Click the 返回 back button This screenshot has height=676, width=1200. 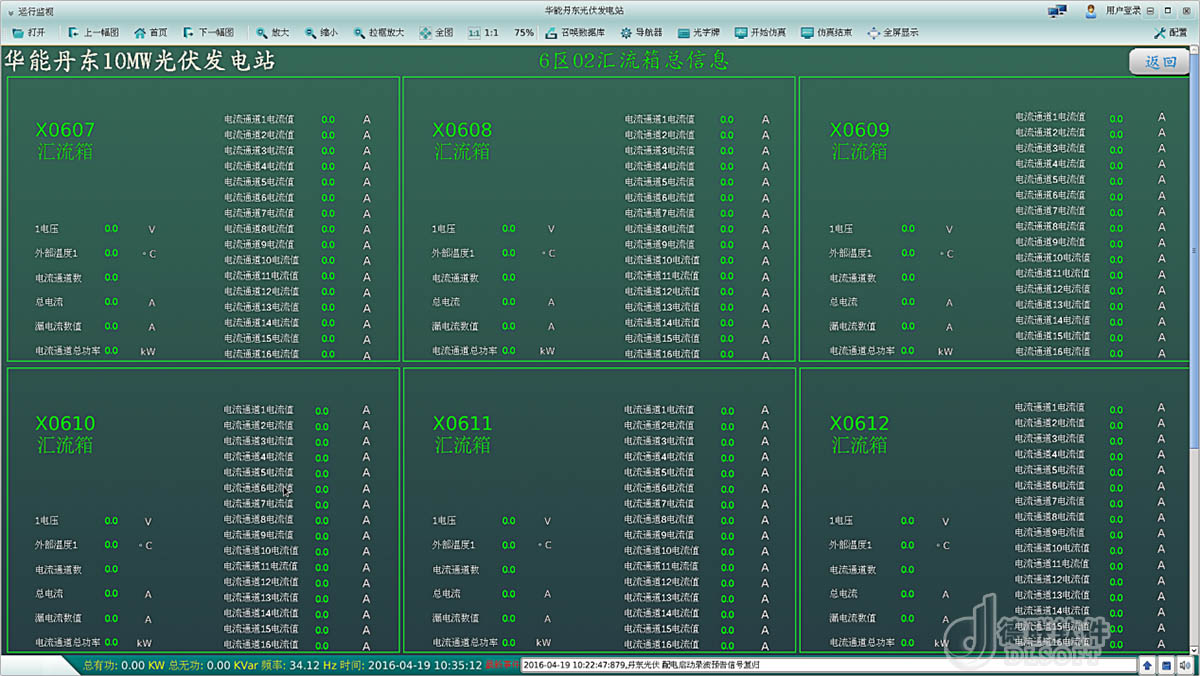point(1160,62)
